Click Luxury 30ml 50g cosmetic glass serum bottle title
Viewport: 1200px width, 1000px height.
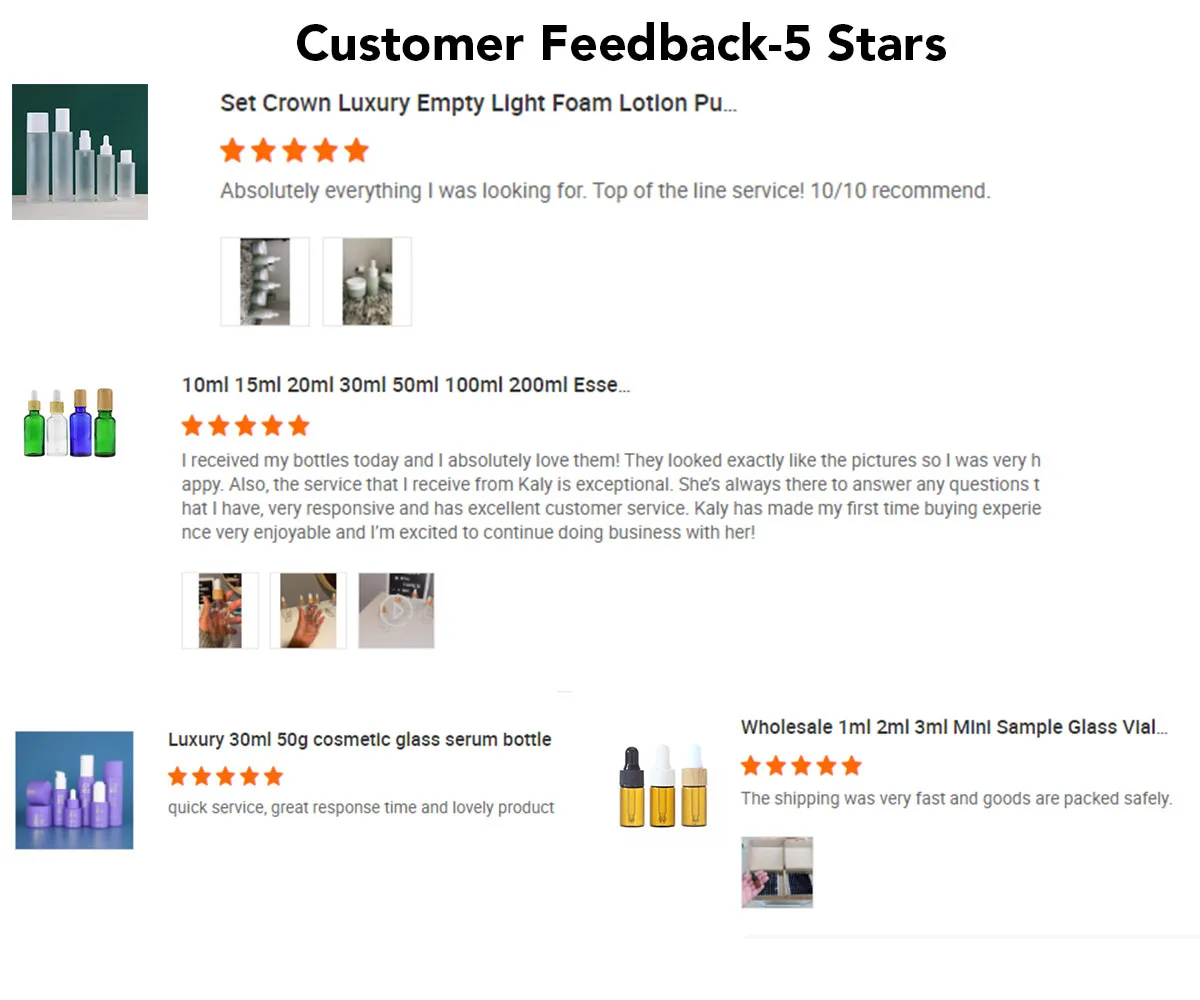click(360, 739)
